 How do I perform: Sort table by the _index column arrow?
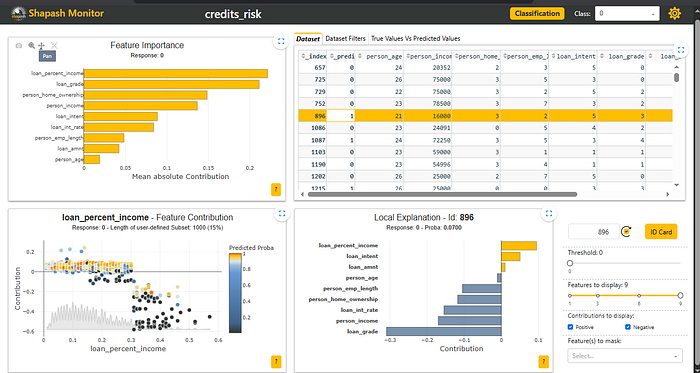point(303,56)
